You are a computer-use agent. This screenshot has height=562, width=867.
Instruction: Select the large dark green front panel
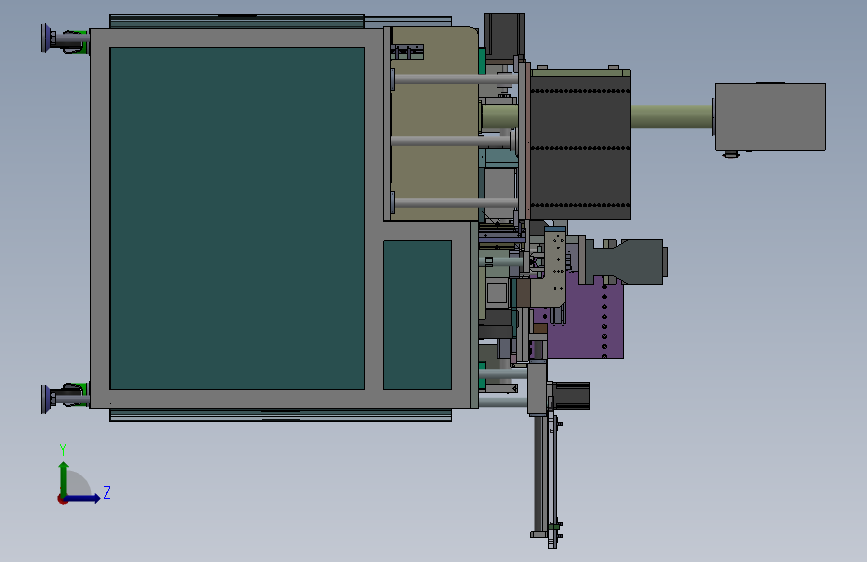tap(237, 218)
